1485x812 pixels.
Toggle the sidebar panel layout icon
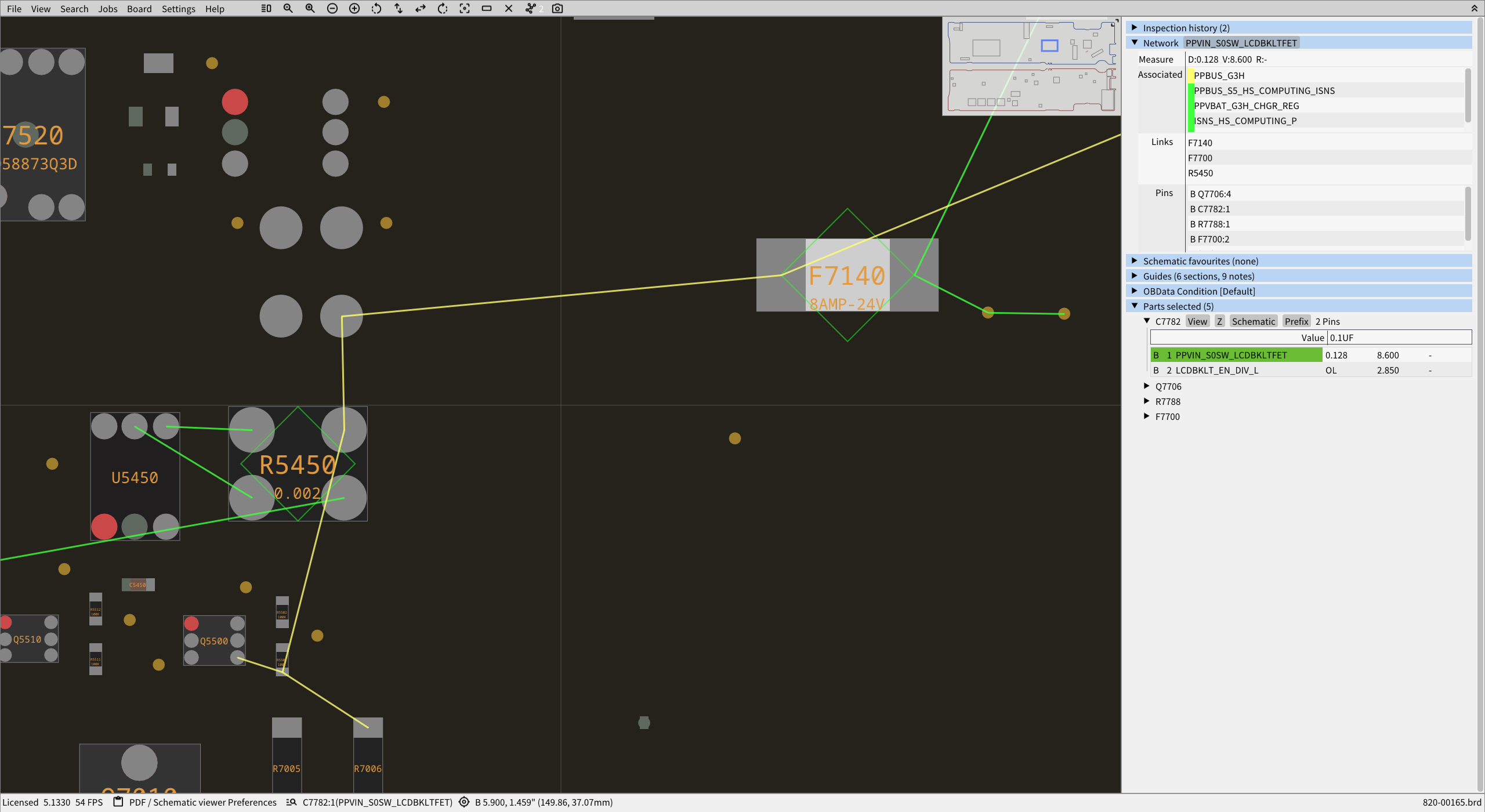[x=266, y=8]
